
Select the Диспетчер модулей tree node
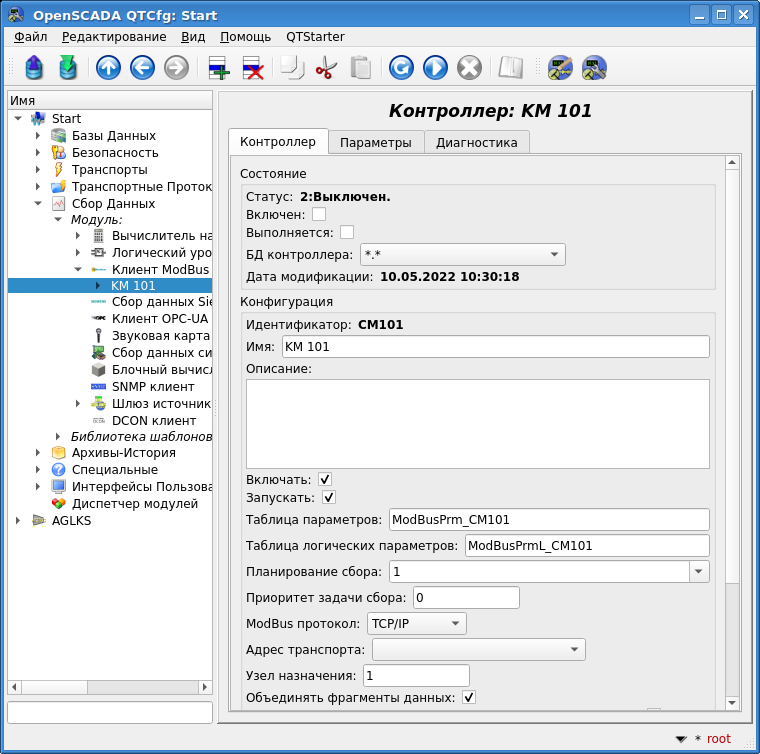135,504
